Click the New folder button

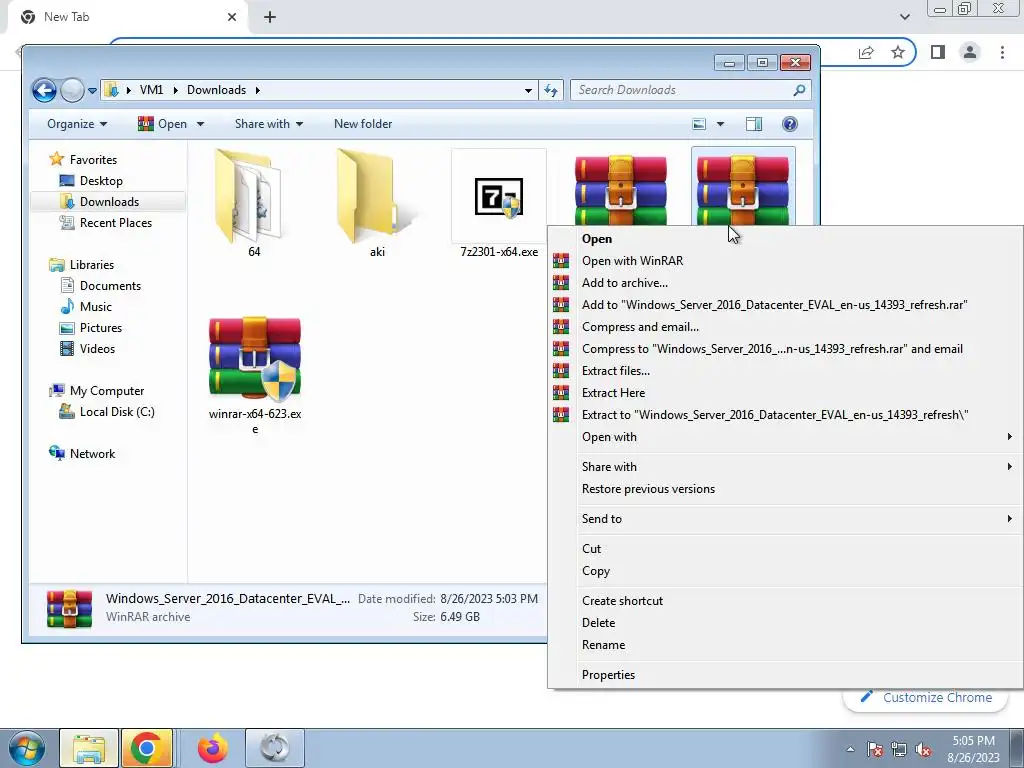point(363,124)
